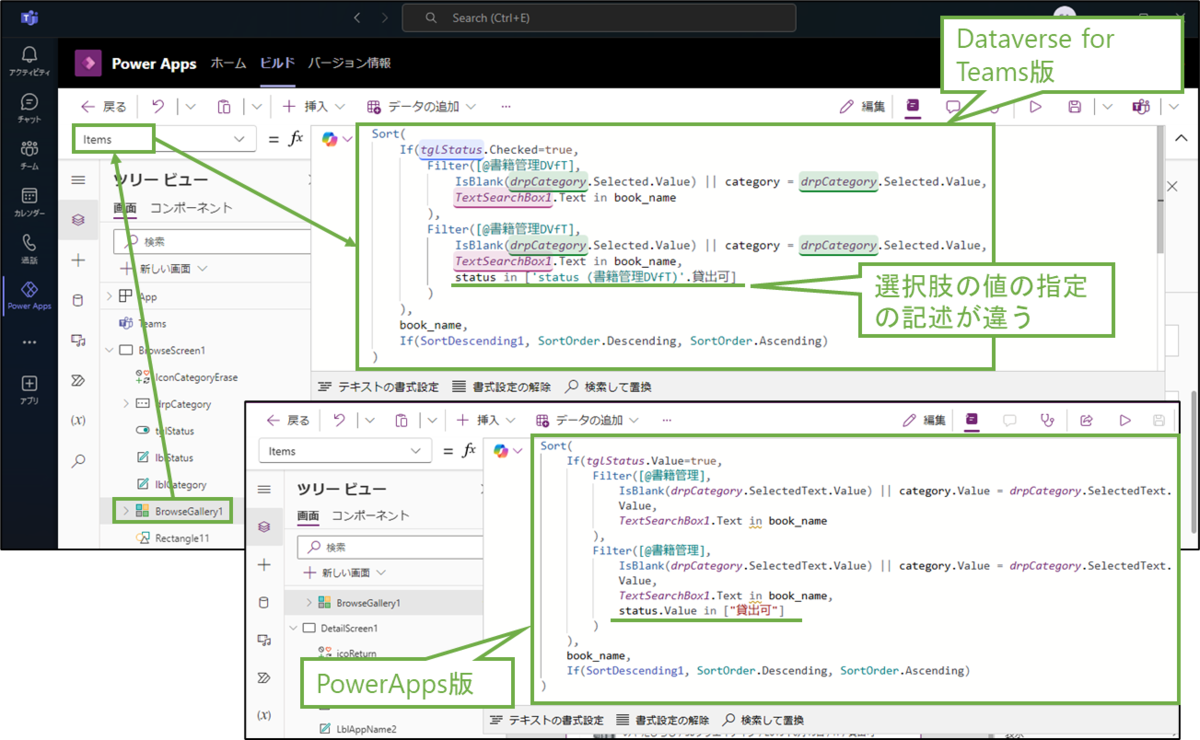Click save icon in upper editor
The width and height of the screenshot is (1200, 740).
(x=1074, y=106)
